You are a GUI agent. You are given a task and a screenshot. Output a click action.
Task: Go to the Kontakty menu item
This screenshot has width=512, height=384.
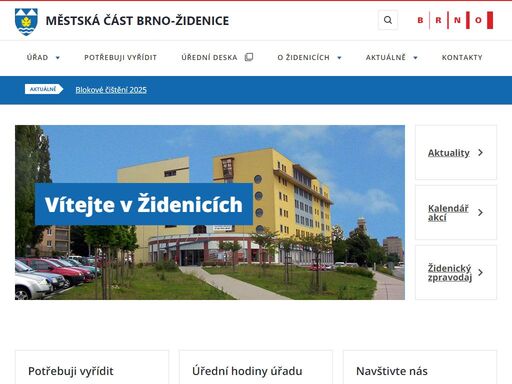click(462, 57)
